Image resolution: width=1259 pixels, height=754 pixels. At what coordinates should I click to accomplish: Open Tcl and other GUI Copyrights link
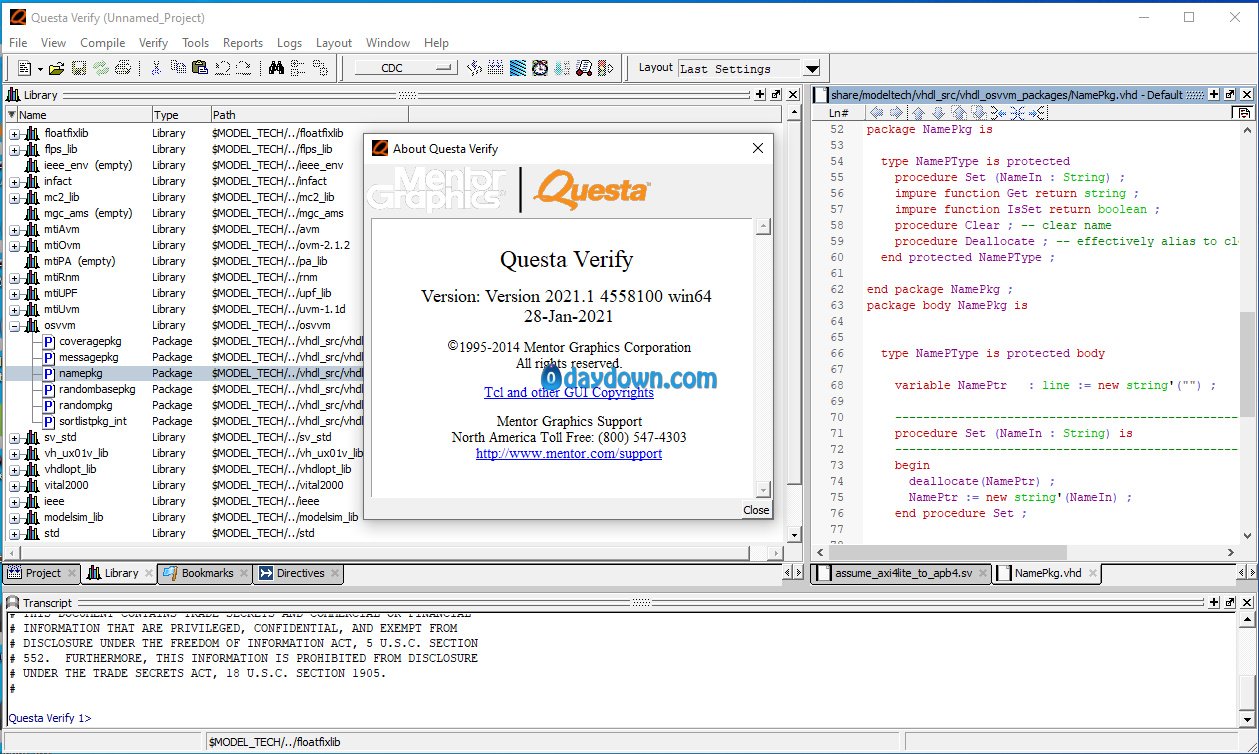click(568, 393)
